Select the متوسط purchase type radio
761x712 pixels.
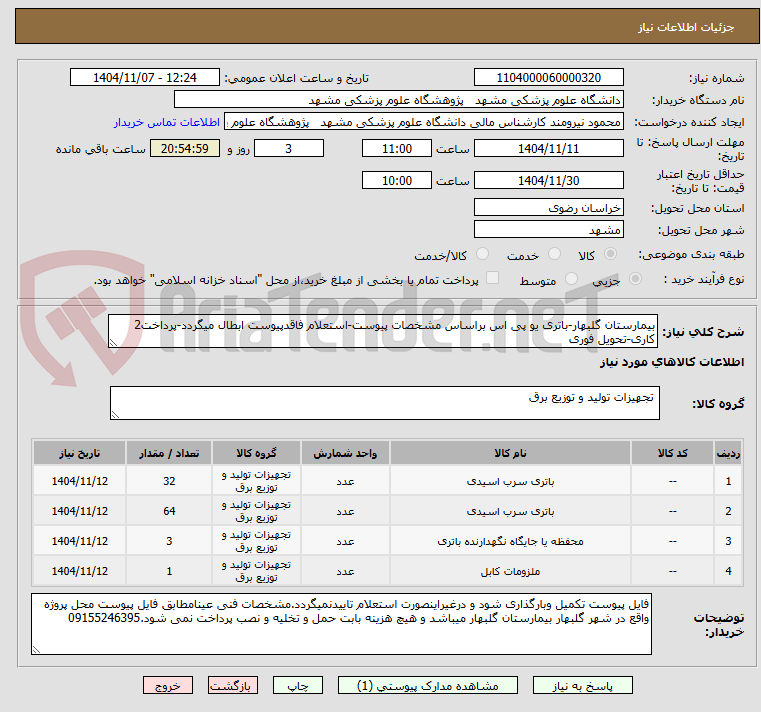[571, 279]
